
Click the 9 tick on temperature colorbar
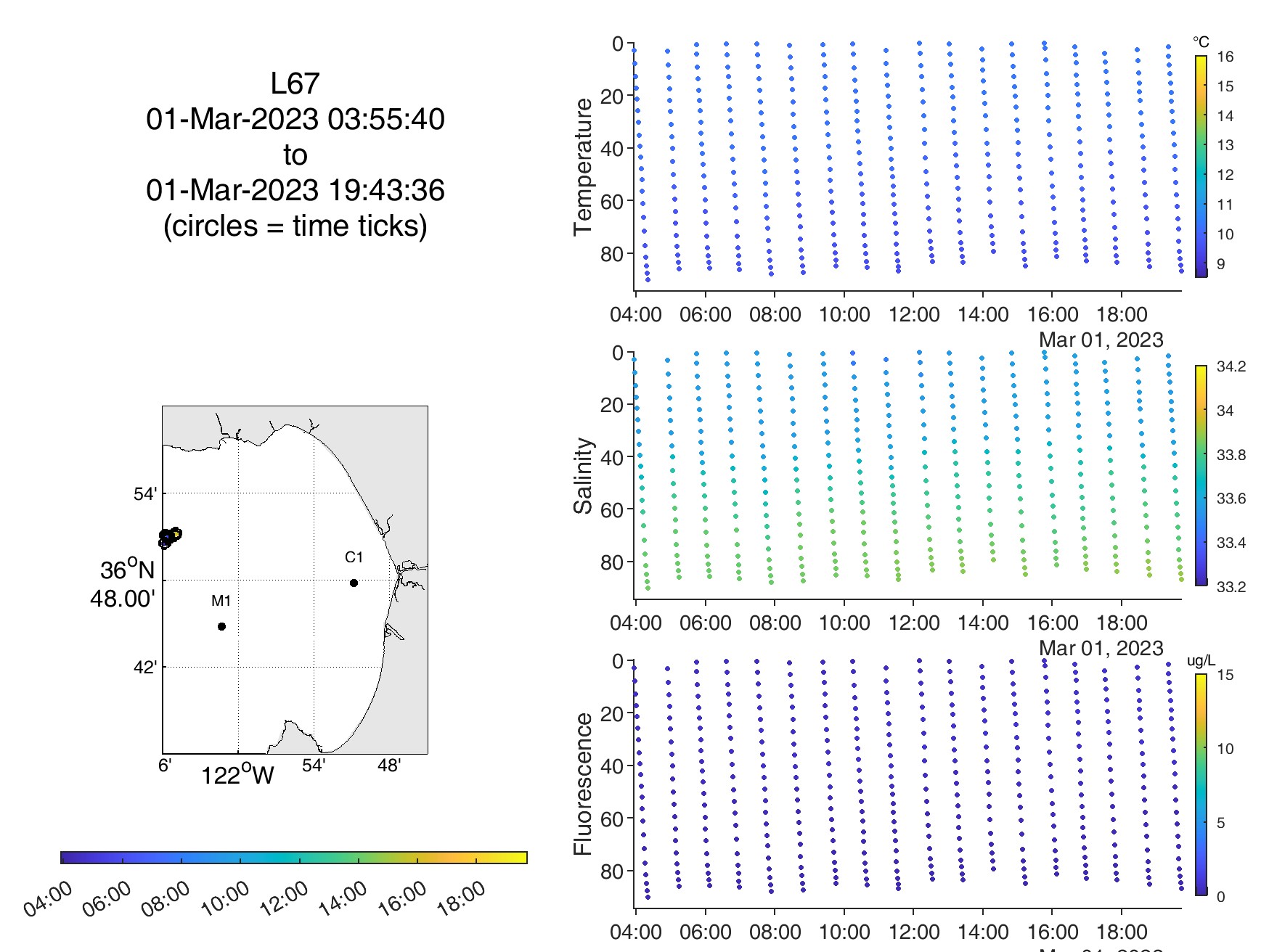click(1221, 264)
